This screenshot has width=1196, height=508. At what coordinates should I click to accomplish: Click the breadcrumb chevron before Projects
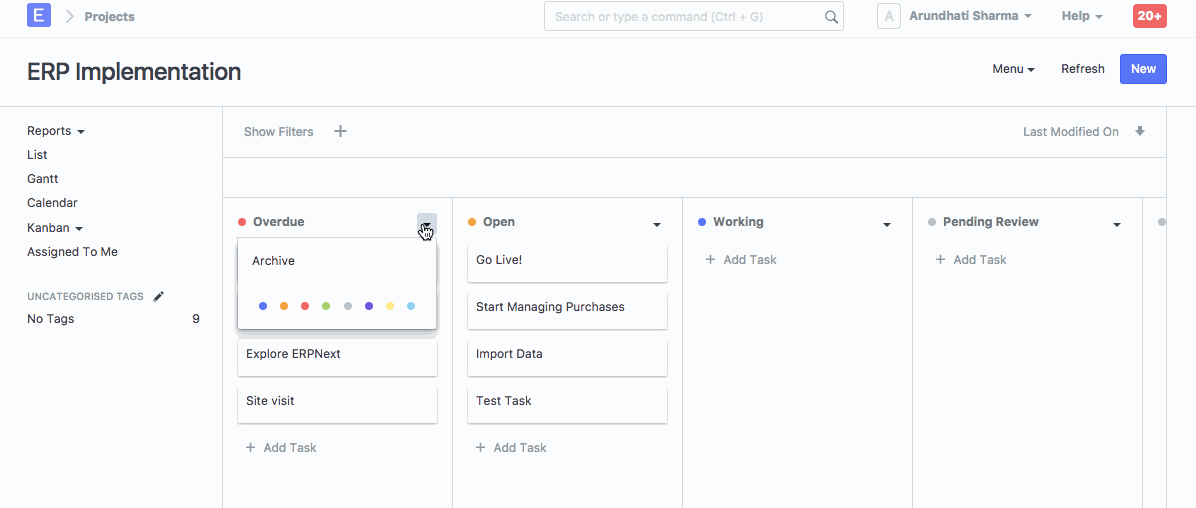click(70, 16)
